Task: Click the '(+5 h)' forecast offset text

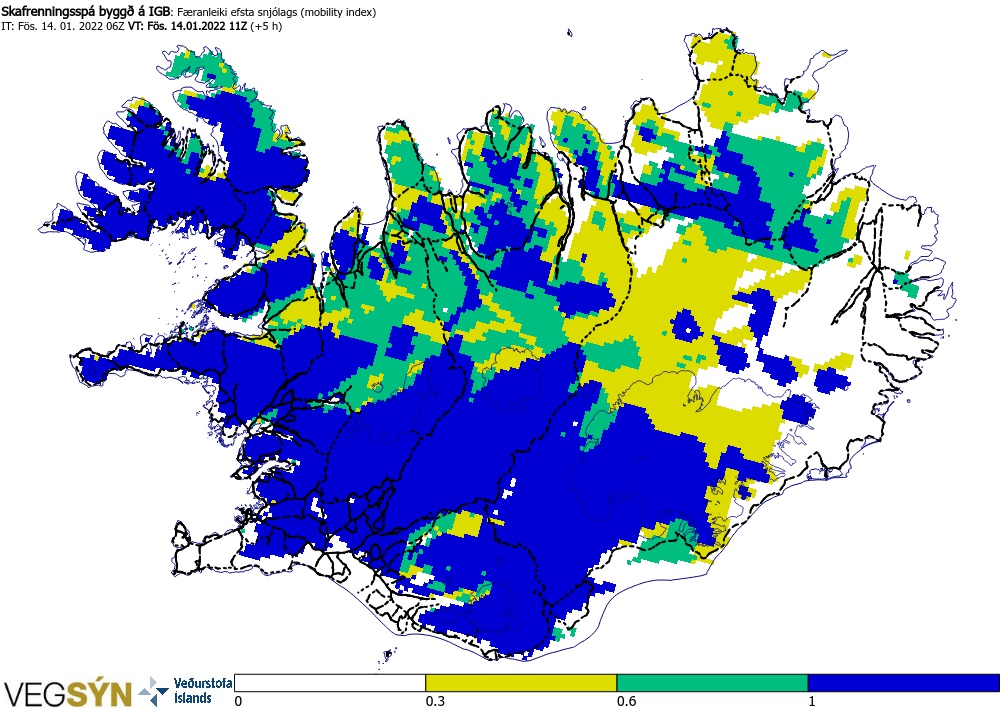Action: coord(266,26)
